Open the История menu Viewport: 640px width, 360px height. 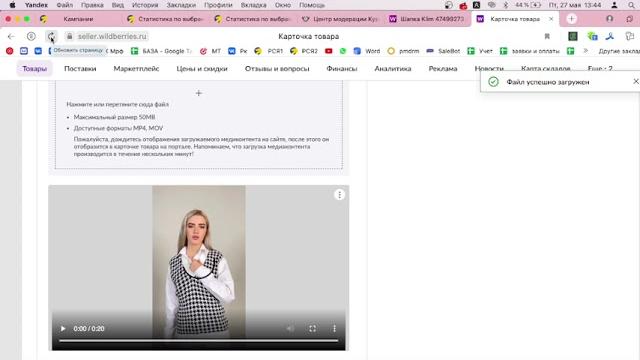tap(145, 5)
